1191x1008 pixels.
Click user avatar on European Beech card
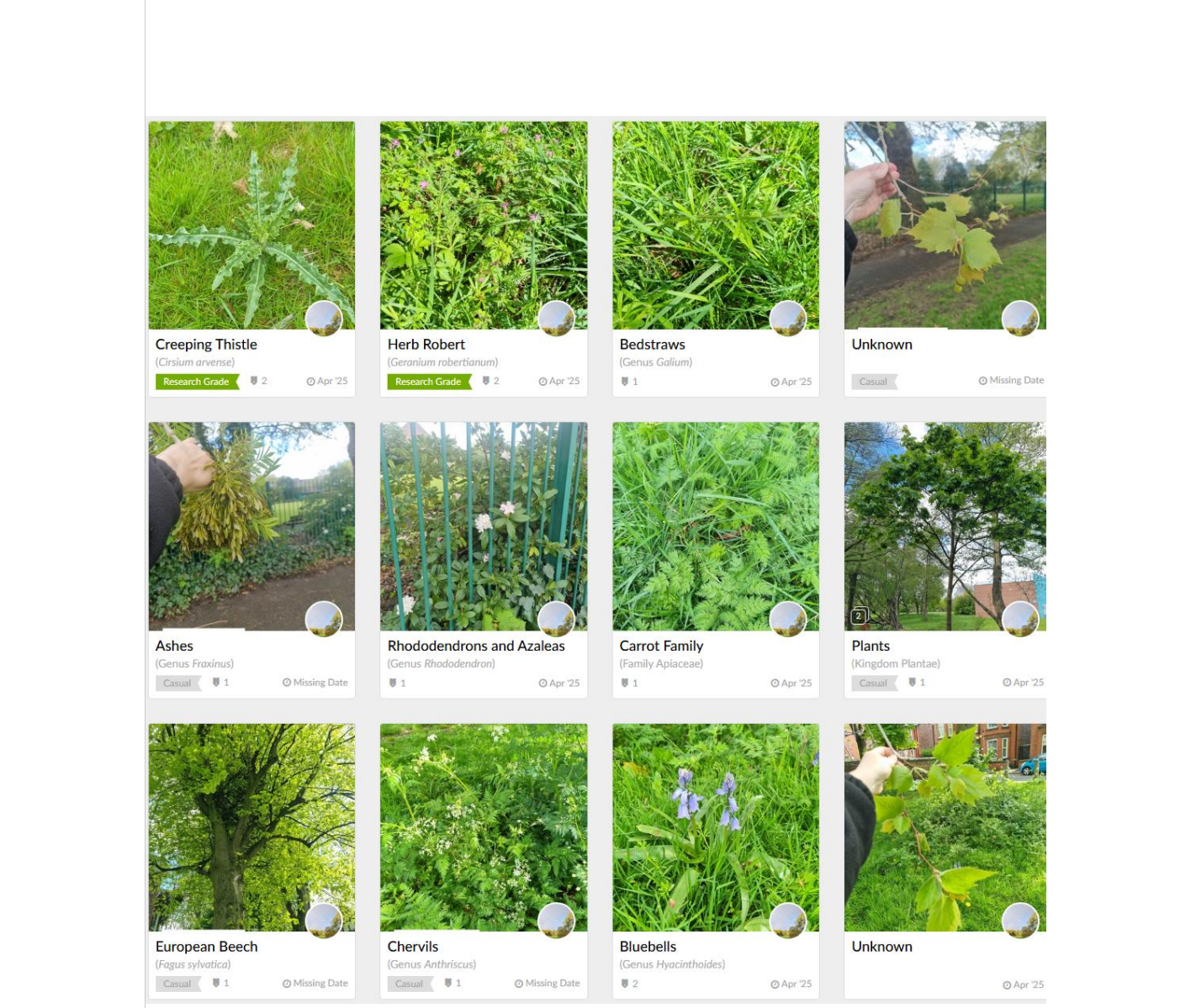[324, 921]
